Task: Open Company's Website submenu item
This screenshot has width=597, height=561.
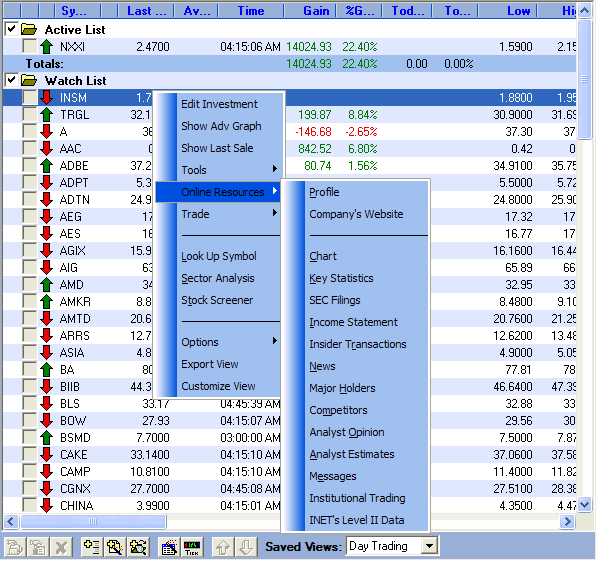Action: [x=356, y=214]
